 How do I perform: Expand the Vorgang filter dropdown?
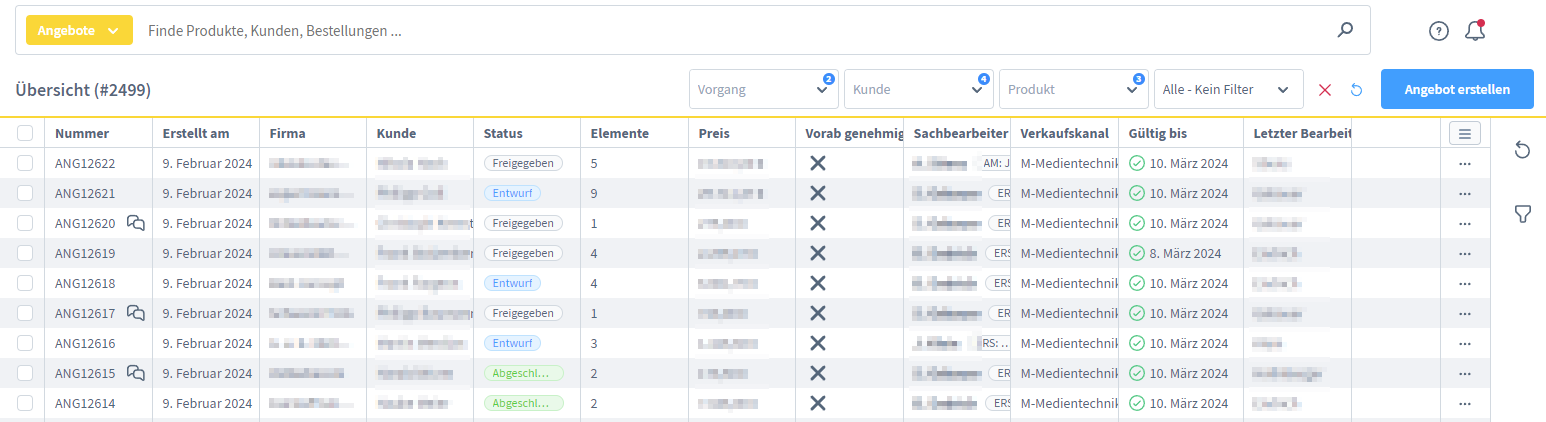coord(764,89)
